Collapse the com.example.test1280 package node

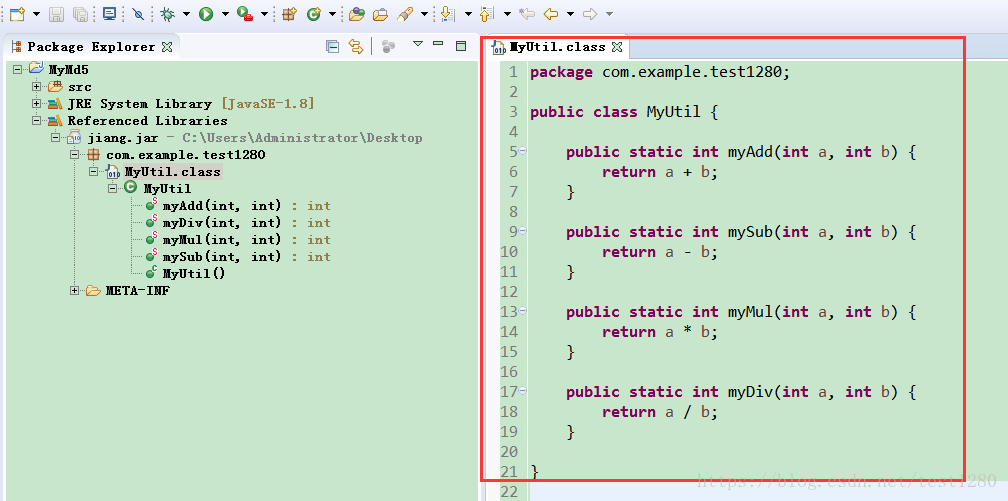(x=75, y=154)
